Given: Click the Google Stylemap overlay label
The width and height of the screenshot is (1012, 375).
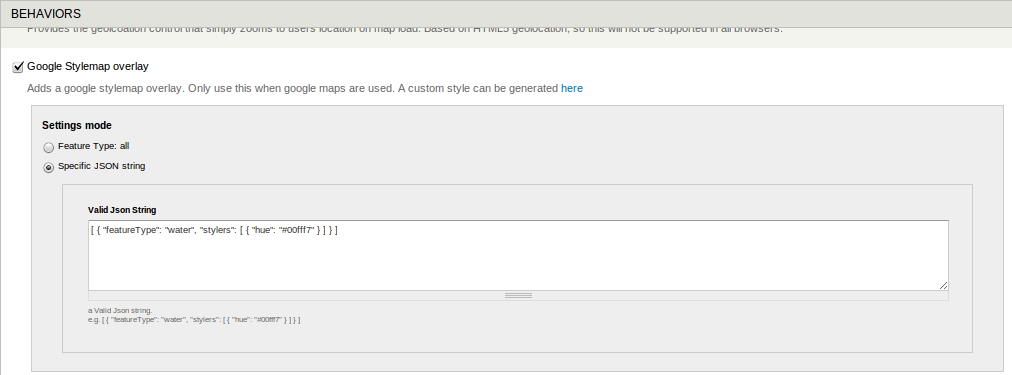Looking at the screenshot, I should (x=88, y=66).
